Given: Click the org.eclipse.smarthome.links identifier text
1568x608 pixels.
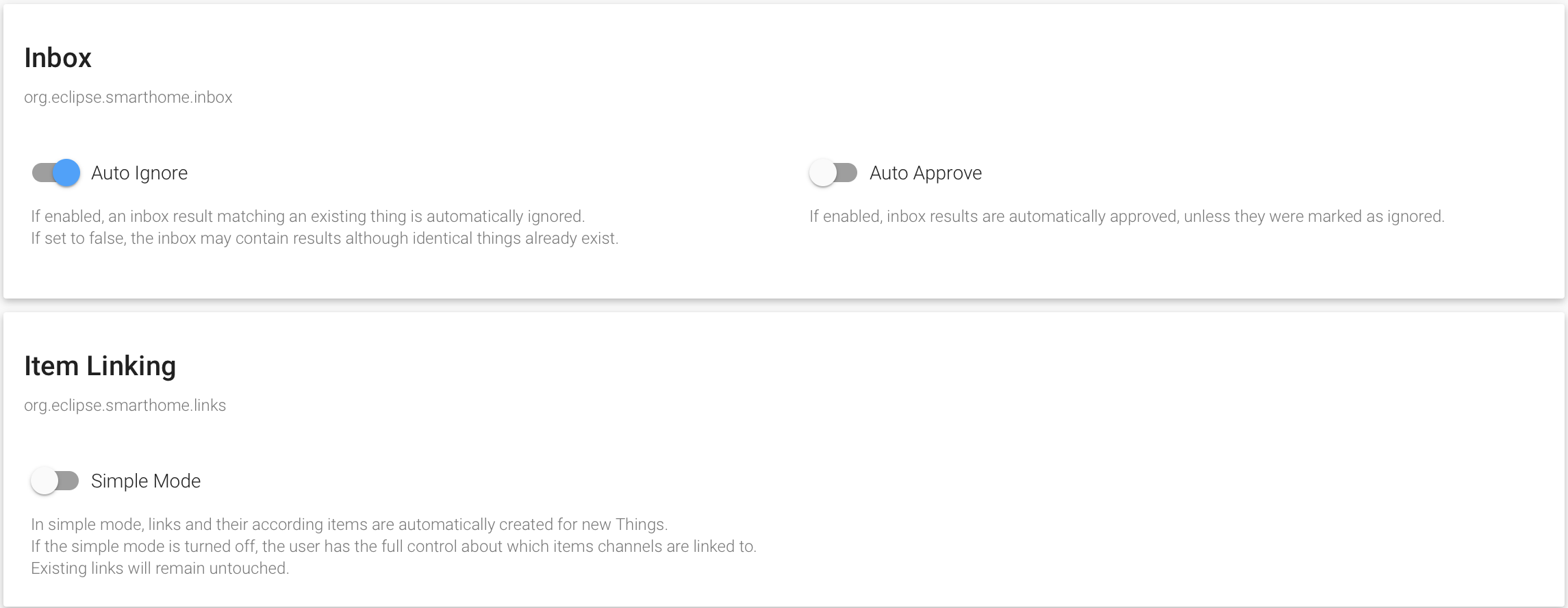Looking at the screenshot, I should click(x=125, y=405).
